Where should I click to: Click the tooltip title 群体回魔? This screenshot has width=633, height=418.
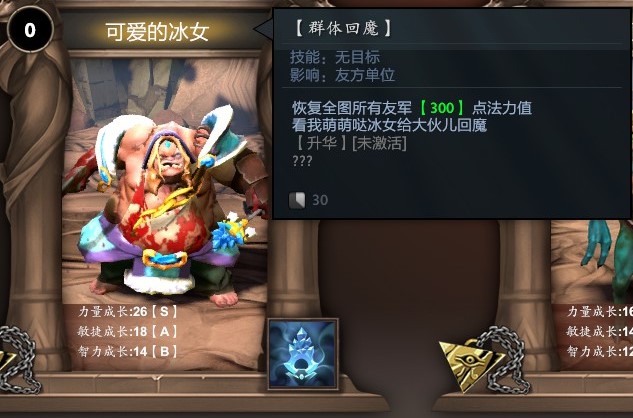344,28
